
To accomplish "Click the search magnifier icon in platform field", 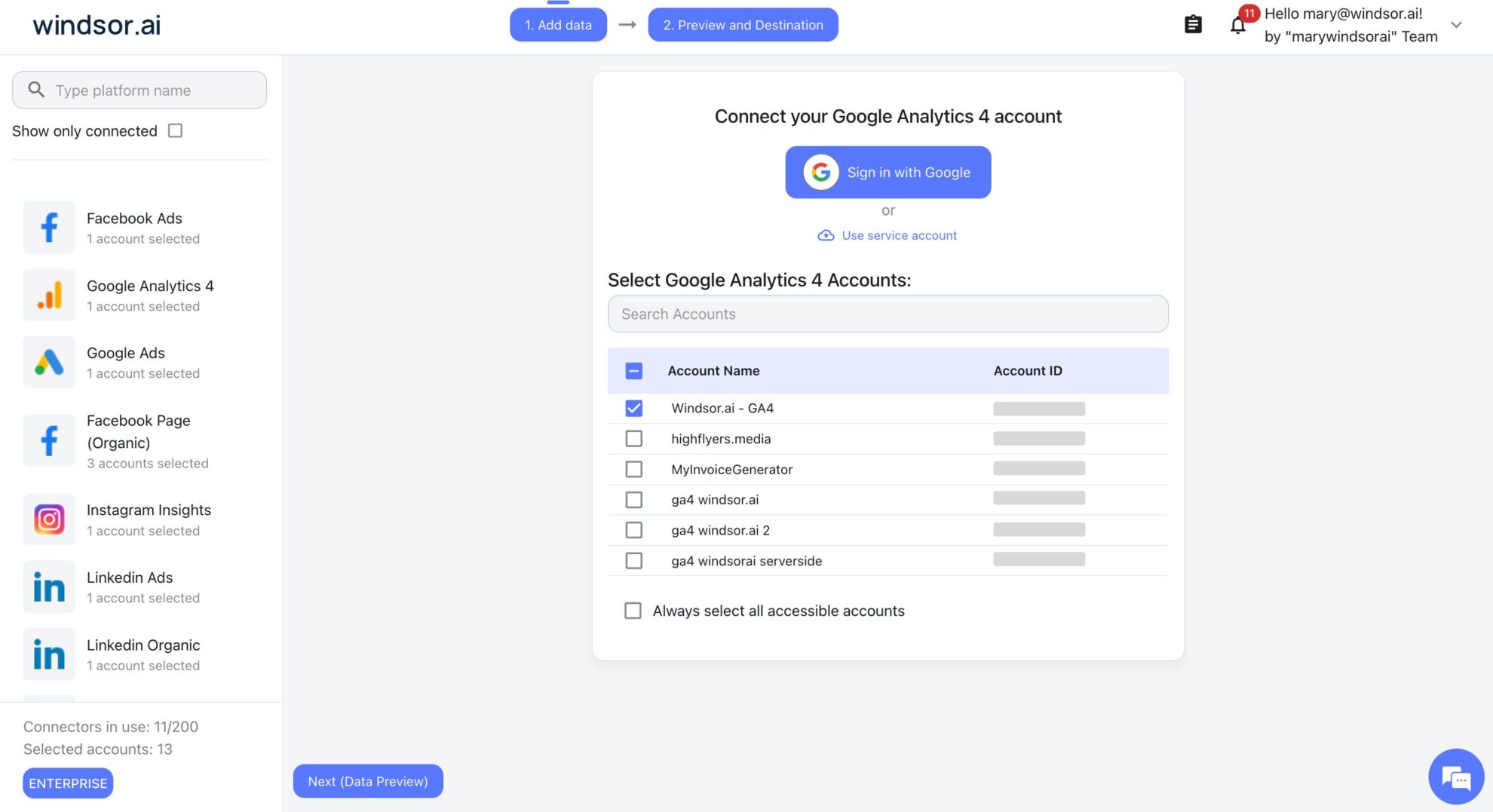I will click(x=36, y=90).
